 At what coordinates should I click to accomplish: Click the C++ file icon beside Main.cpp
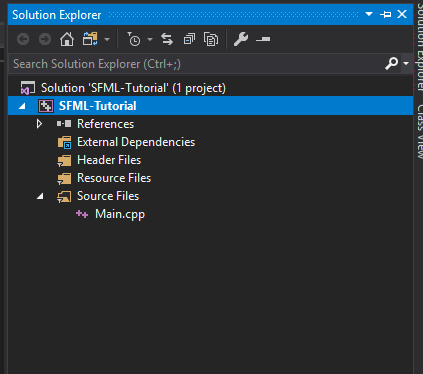pos(82,214)
